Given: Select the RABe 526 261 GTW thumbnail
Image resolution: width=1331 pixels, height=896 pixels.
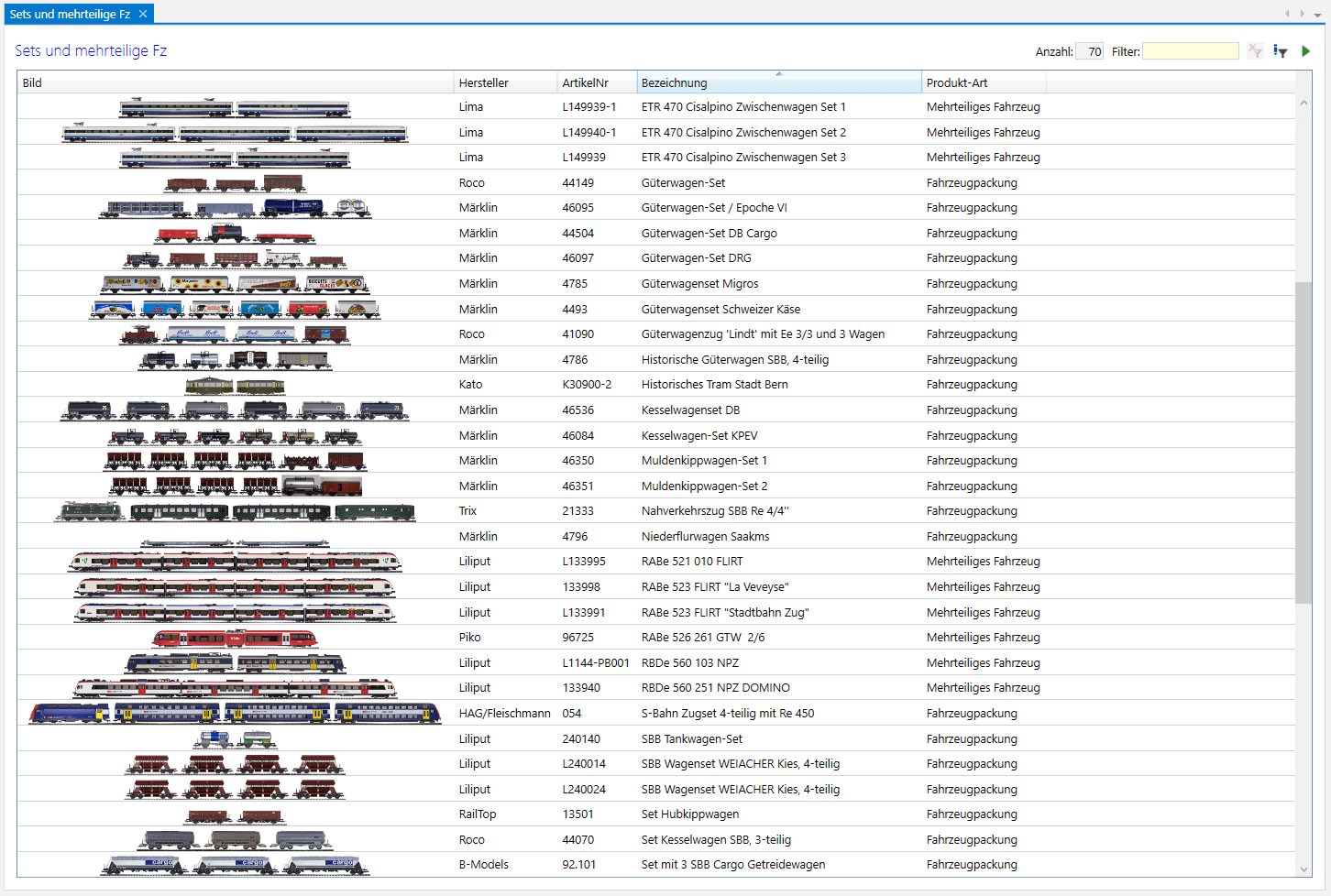Looking at the screenshot, I should (235, 638).
